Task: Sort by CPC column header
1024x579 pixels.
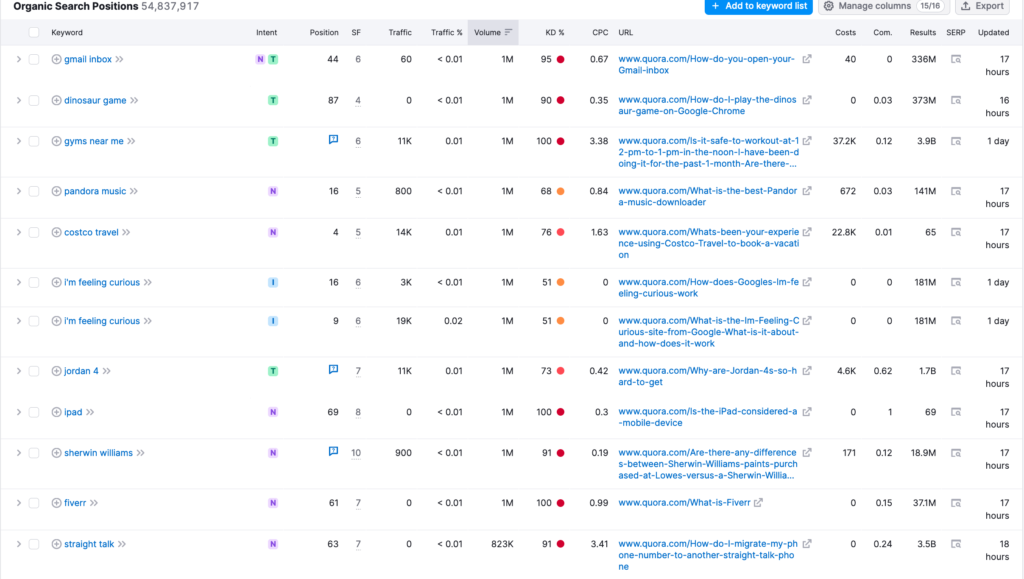Action: coord(600,32)
